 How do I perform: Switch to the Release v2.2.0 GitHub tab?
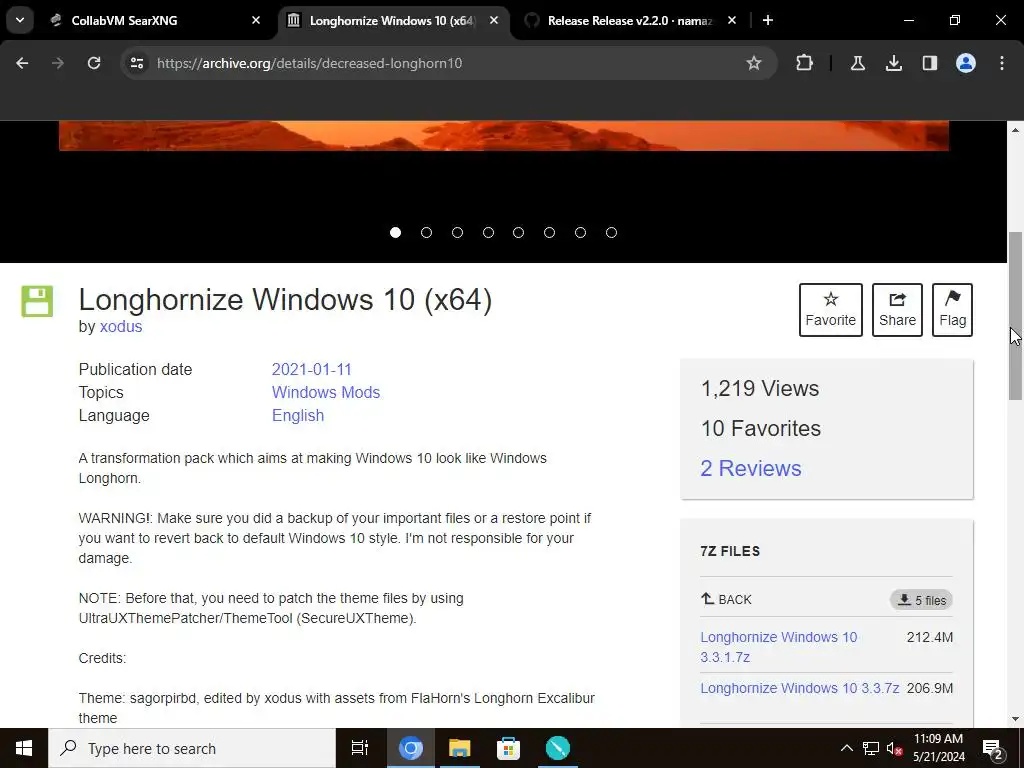pos(632,20)
